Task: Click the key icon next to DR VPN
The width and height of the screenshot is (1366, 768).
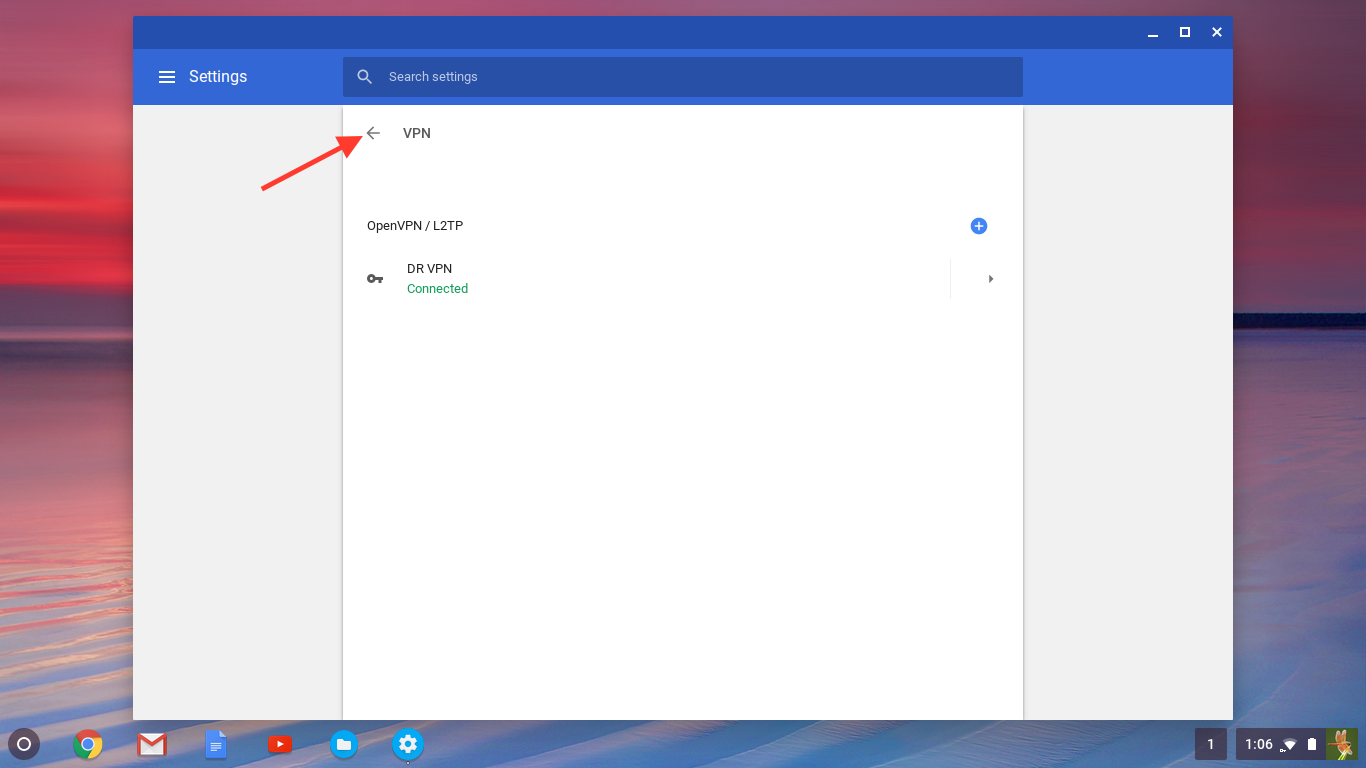Action: pyautogui.click(x=375, y=278)
